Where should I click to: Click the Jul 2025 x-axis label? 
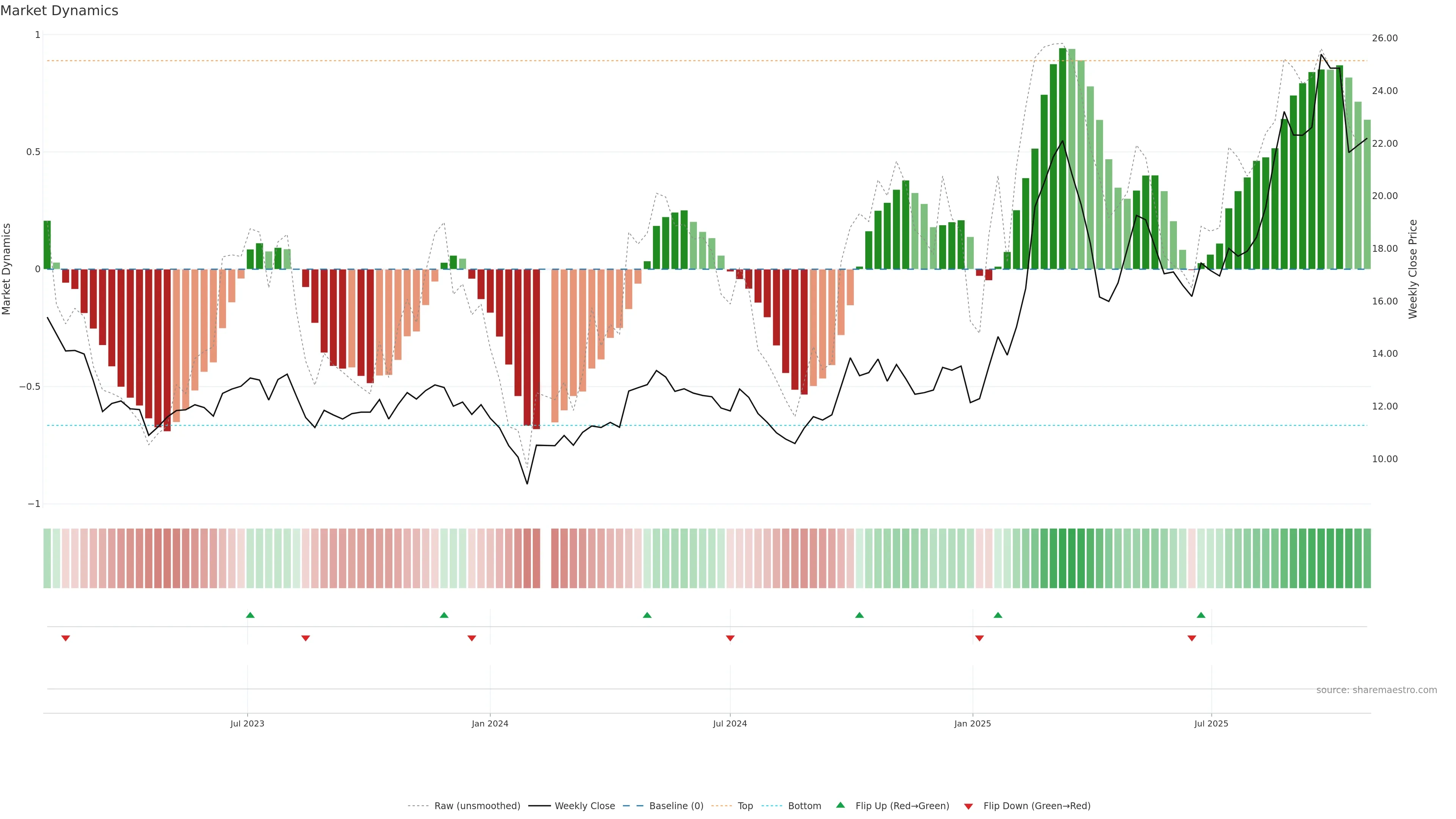click(x=1211, y=723)
